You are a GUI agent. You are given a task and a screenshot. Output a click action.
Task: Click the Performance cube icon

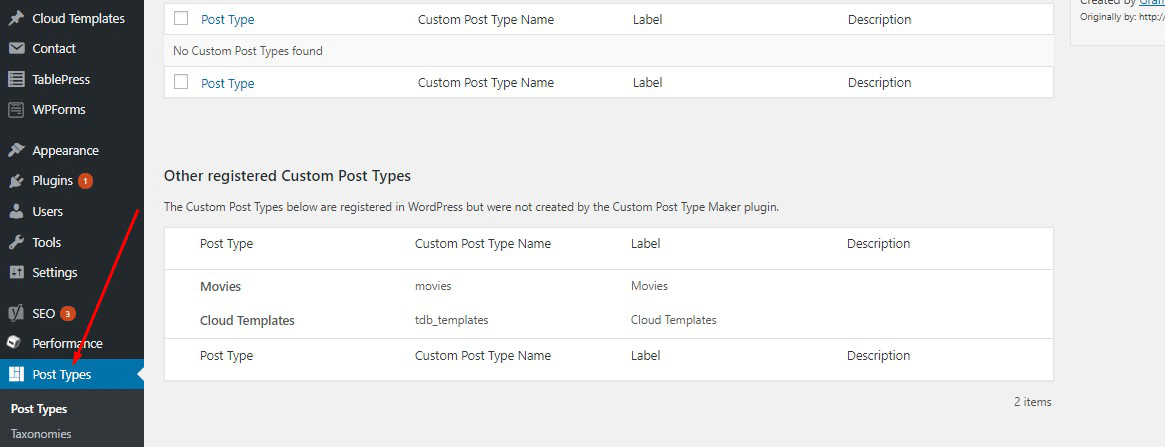[x=16, y=344]
